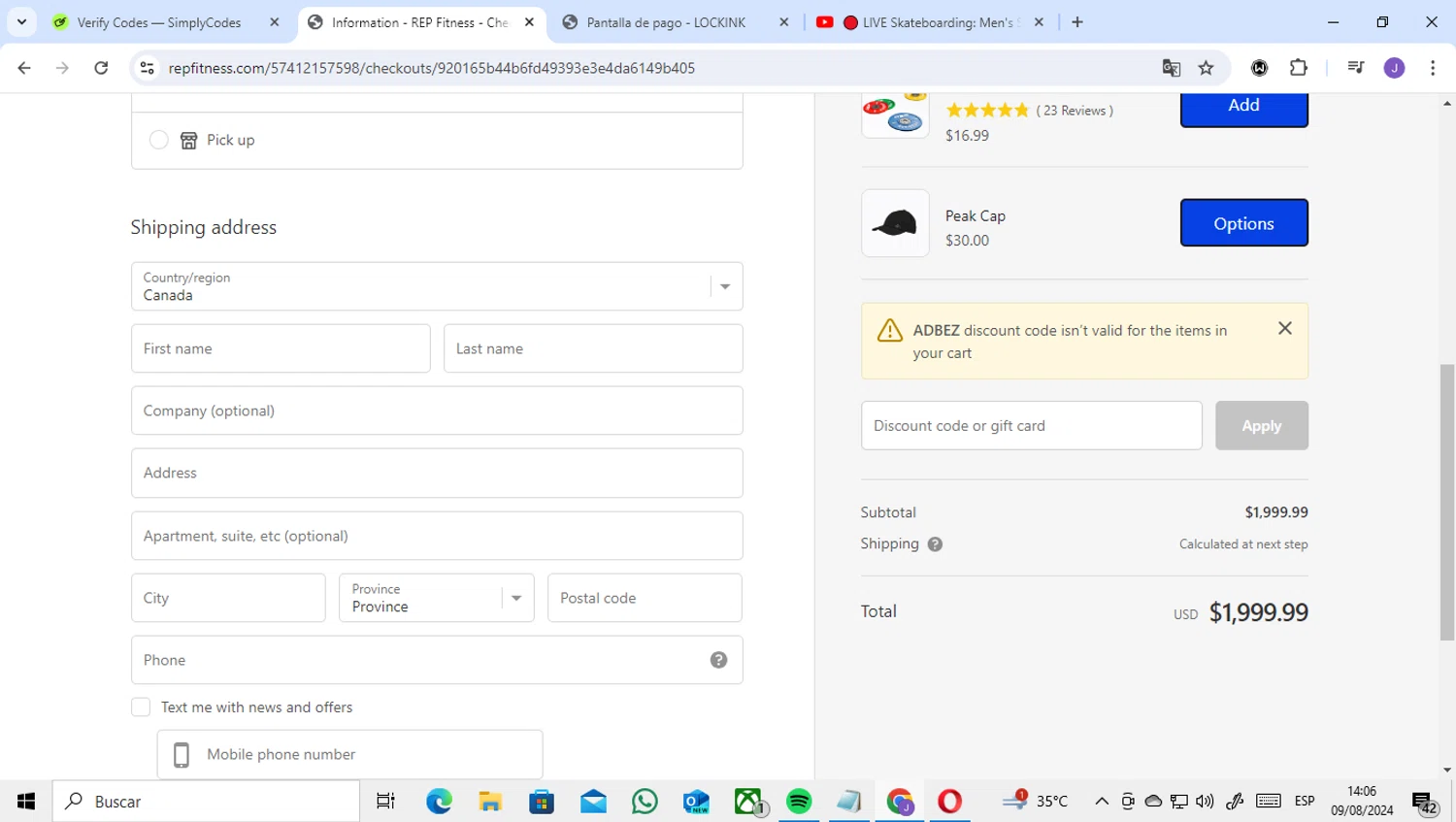Dismiss the ADBEZ discount code warning
This screenshot has width=1456, height=822.
tap(1284, 329)
